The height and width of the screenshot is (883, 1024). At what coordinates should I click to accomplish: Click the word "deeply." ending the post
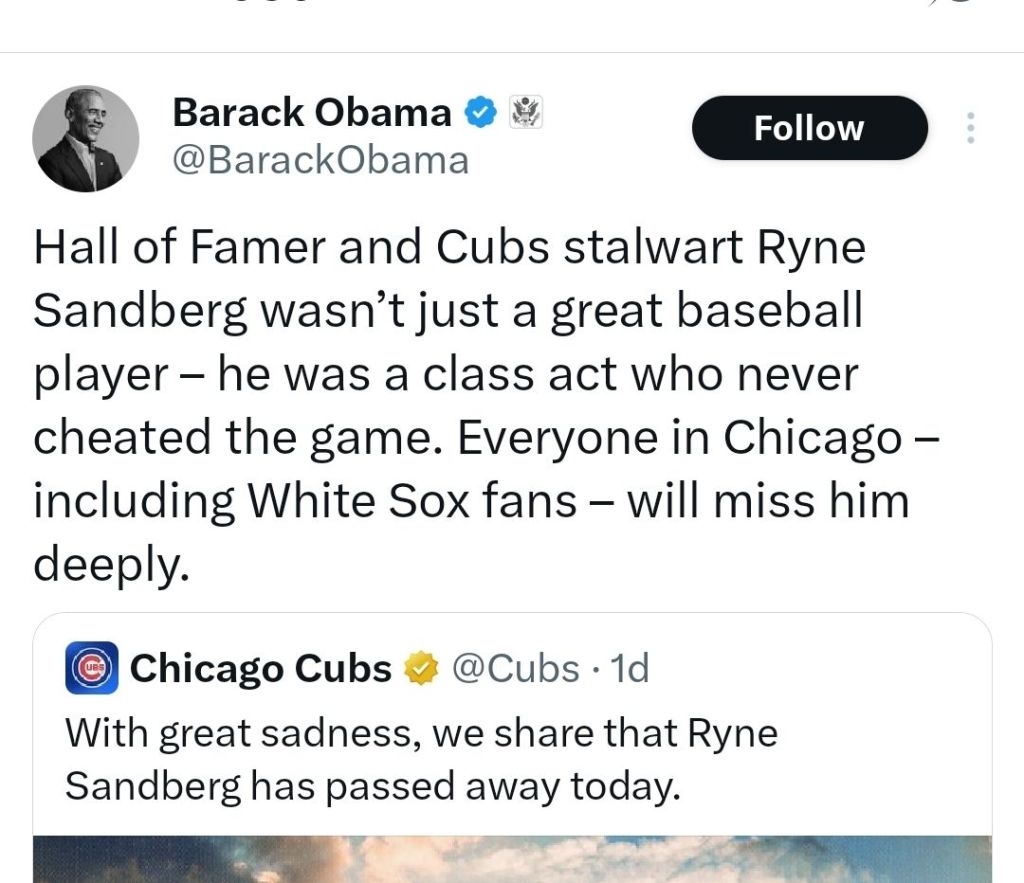point(111,565)
